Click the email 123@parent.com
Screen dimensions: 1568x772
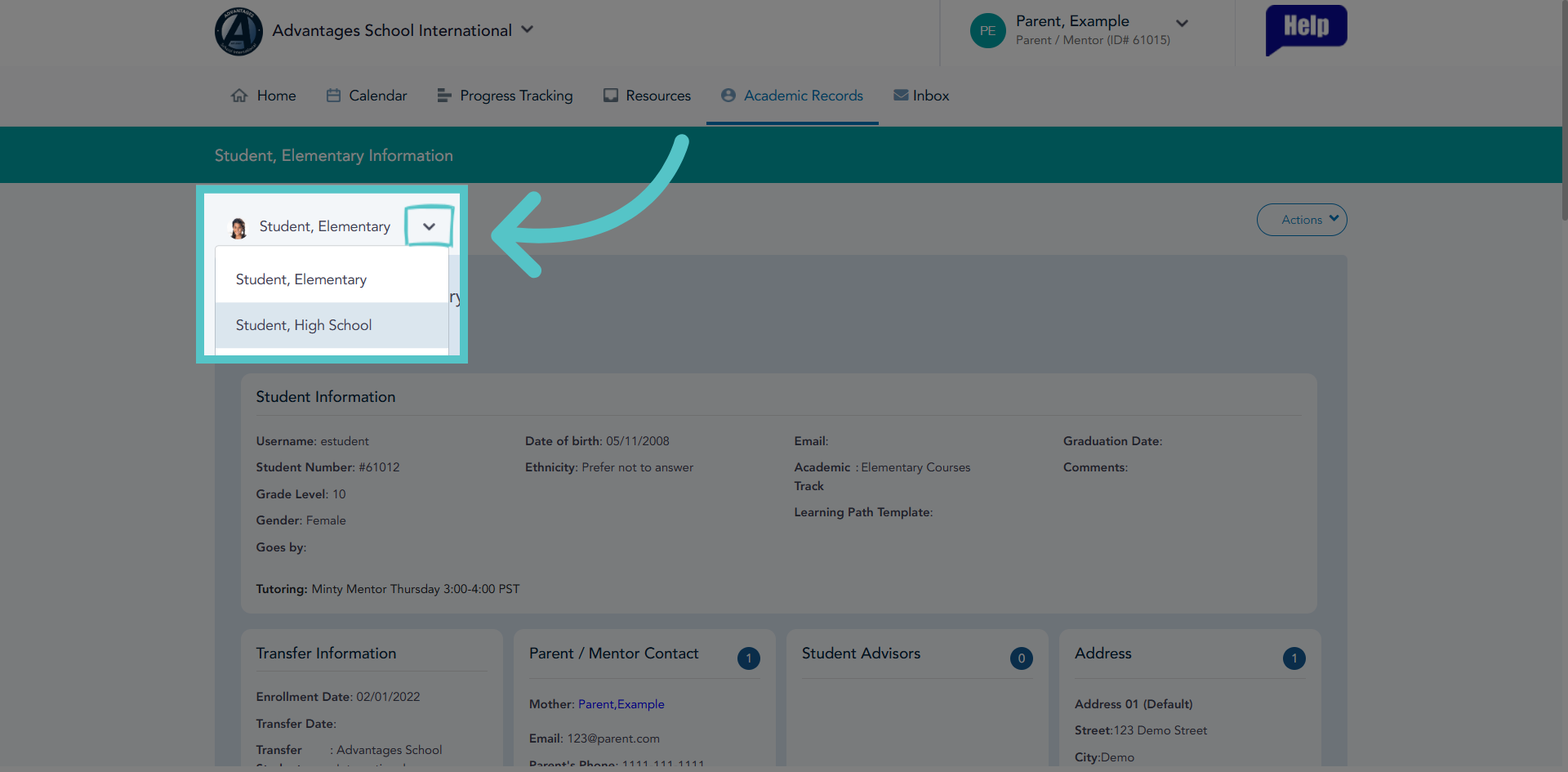(x=613, y=739)
